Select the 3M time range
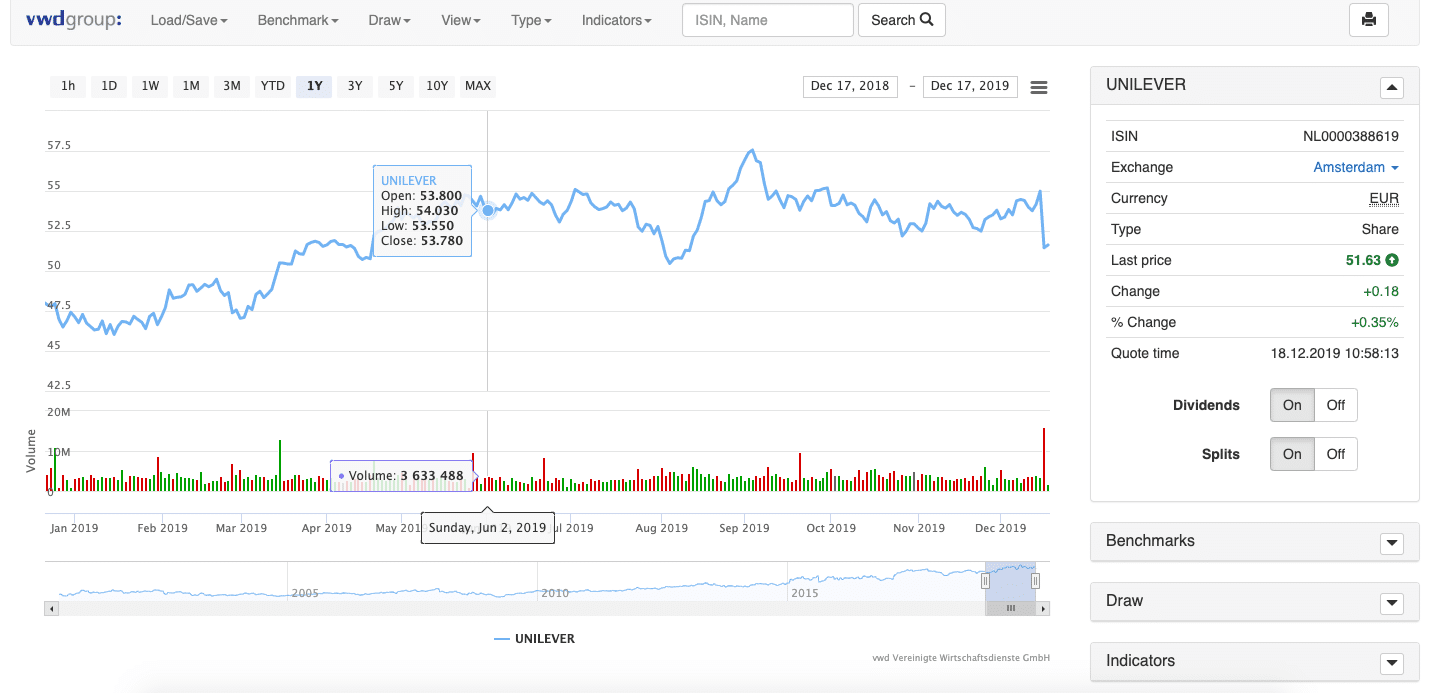 (x=232, y=86)
